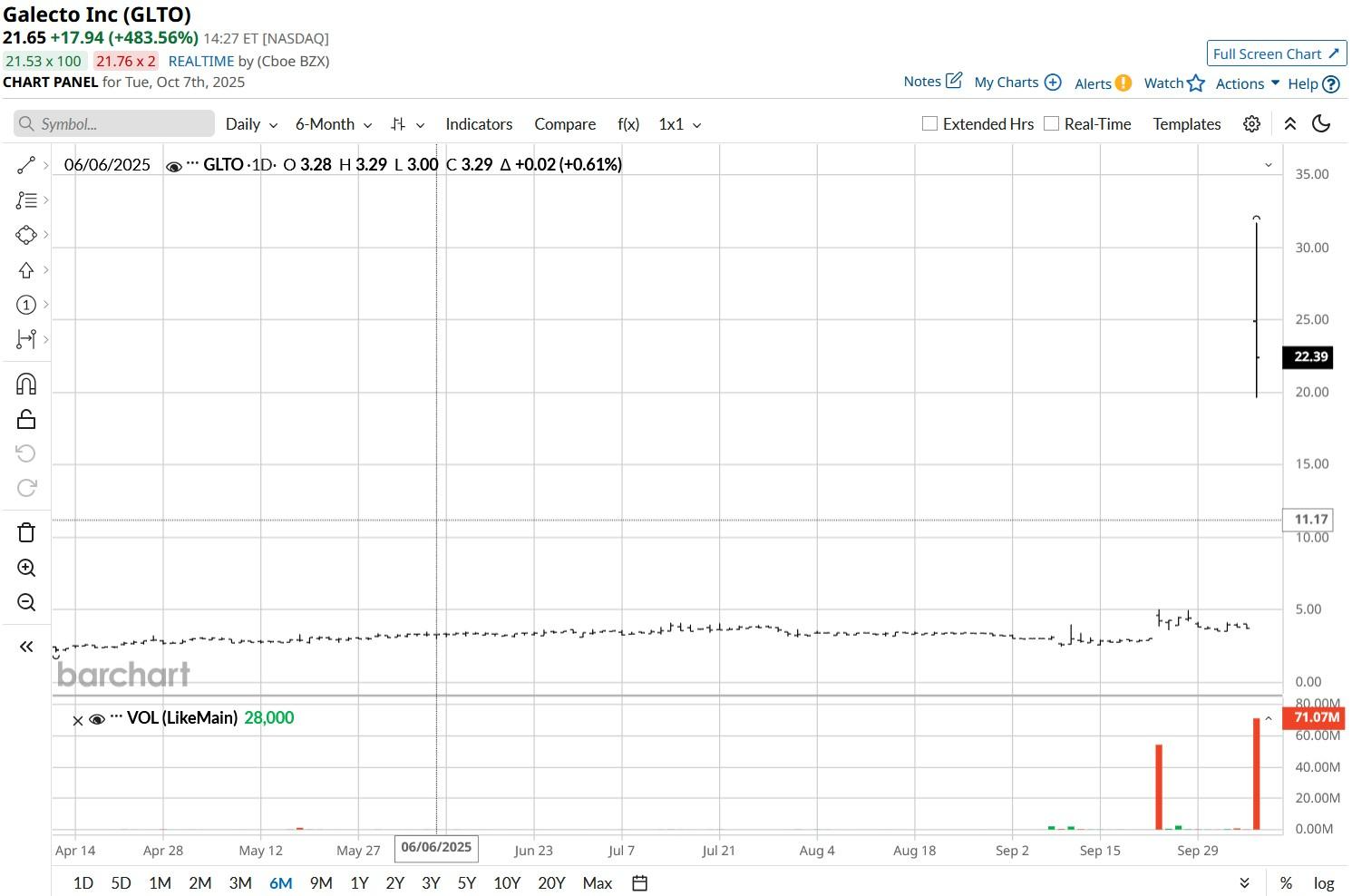Viewport: 1352px width, 896px height.
Task: Open the 6-Month period dropdown
Action: [334, 124]
